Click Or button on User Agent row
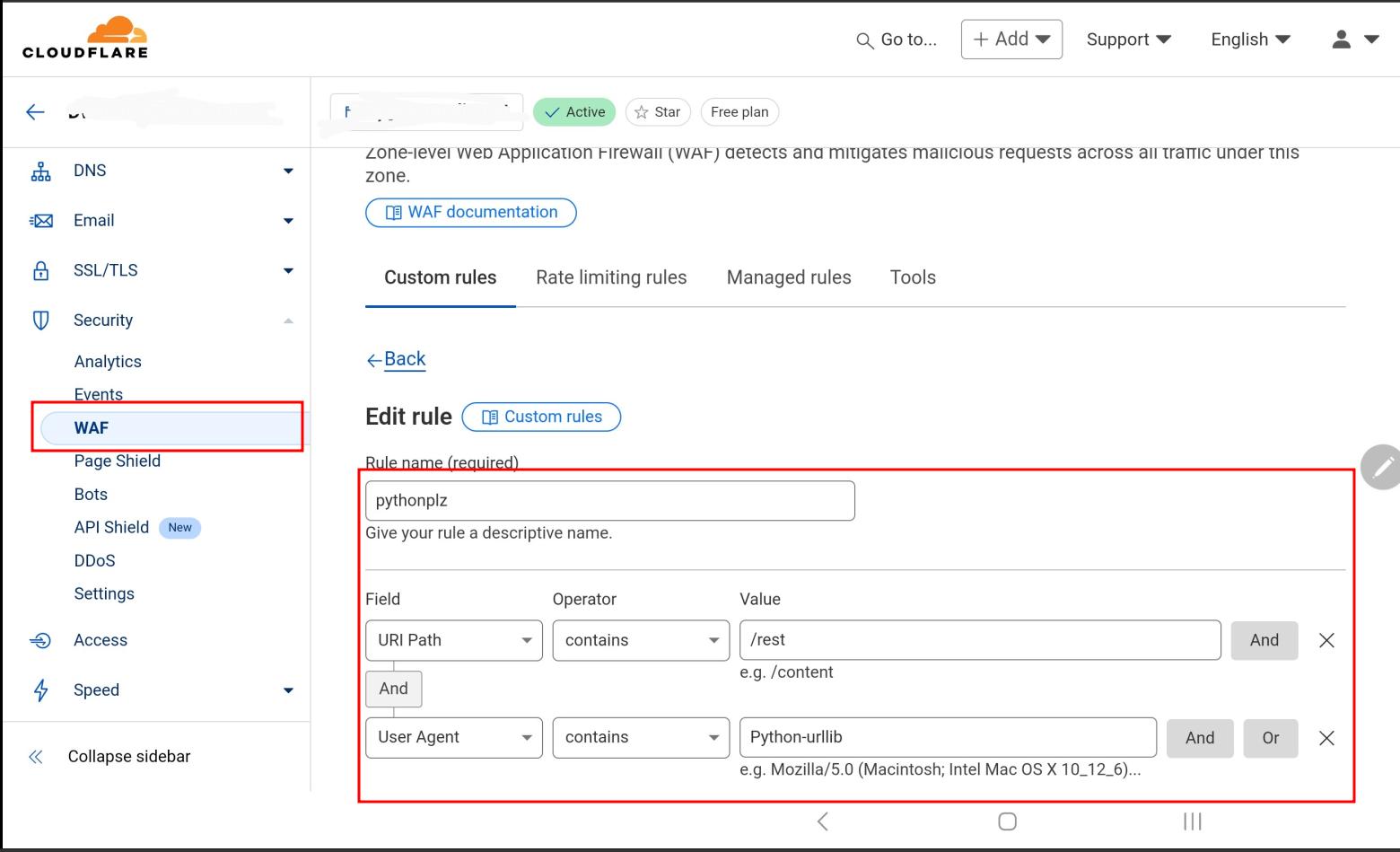Image resolution: width=1400 pixels, height=852 pixels. [x=1270, y=738]
